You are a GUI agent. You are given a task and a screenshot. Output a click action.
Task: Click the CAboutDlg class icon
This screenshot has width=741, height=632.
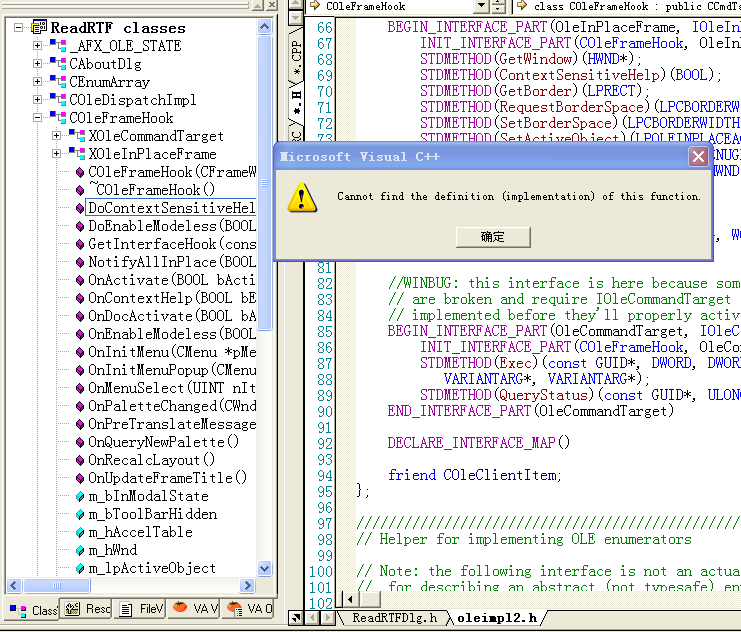pos(58,63)
